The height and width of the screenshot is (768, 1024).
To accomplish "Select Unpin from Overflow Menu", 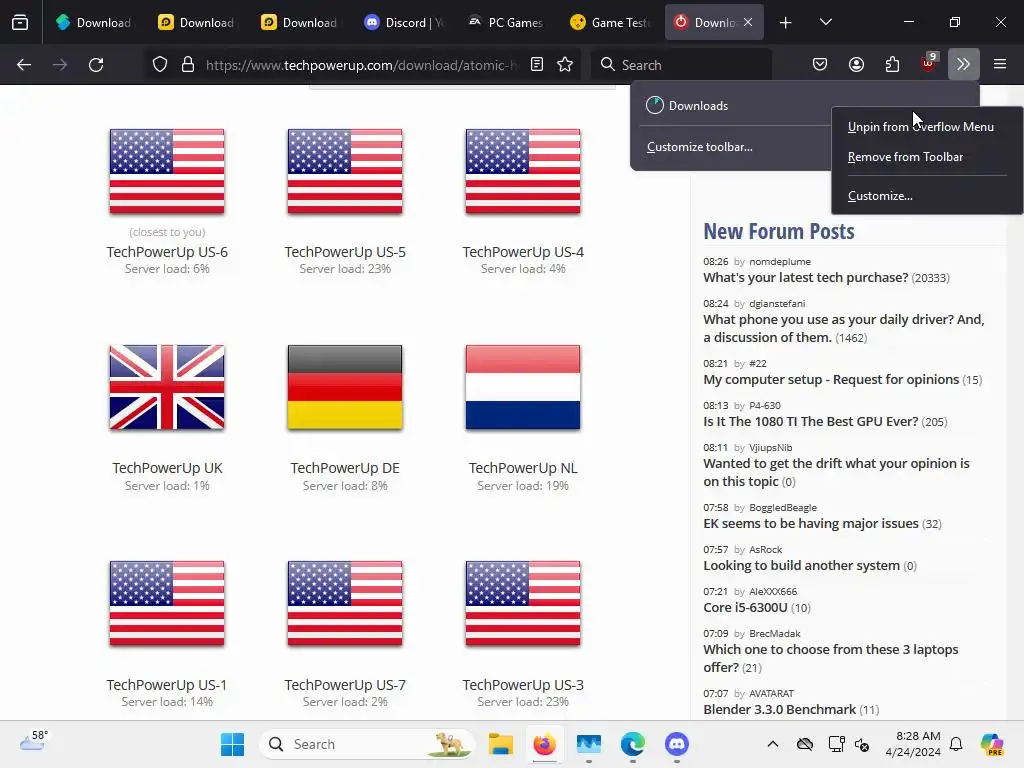I will [921, 127].
